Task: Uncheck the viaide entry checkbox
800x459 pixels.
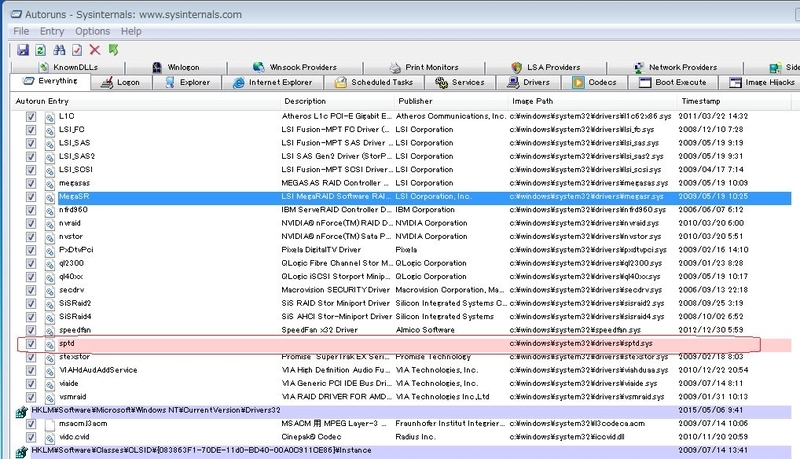Action: [x=31, y=384]
